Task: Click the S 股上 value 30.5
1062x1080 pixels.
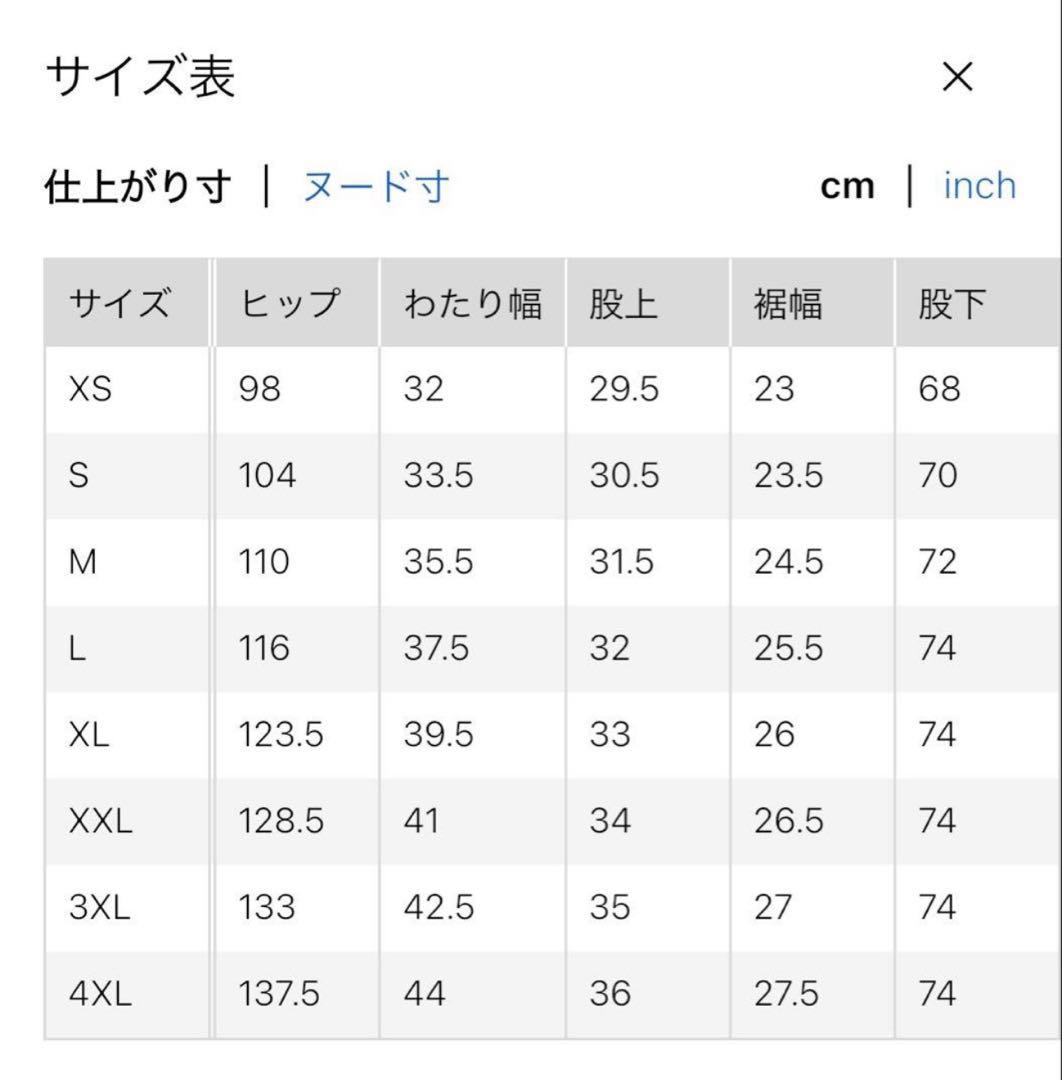Action: coord(624,475)
